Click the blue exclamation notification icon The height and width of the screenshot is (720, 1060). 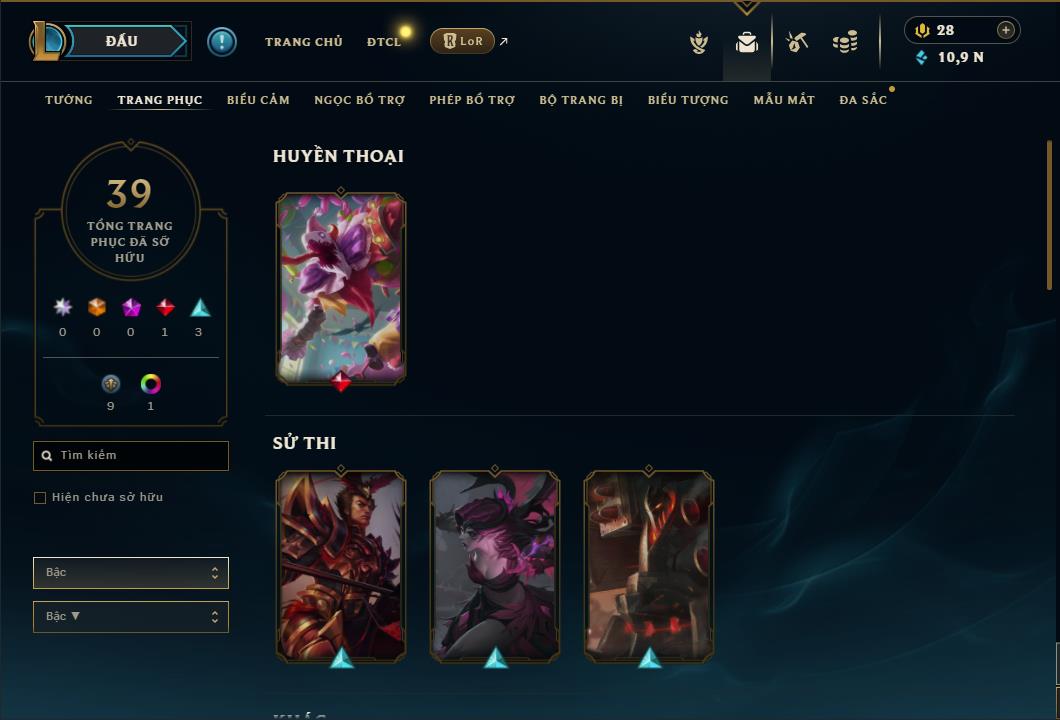[x=222, y=42]
